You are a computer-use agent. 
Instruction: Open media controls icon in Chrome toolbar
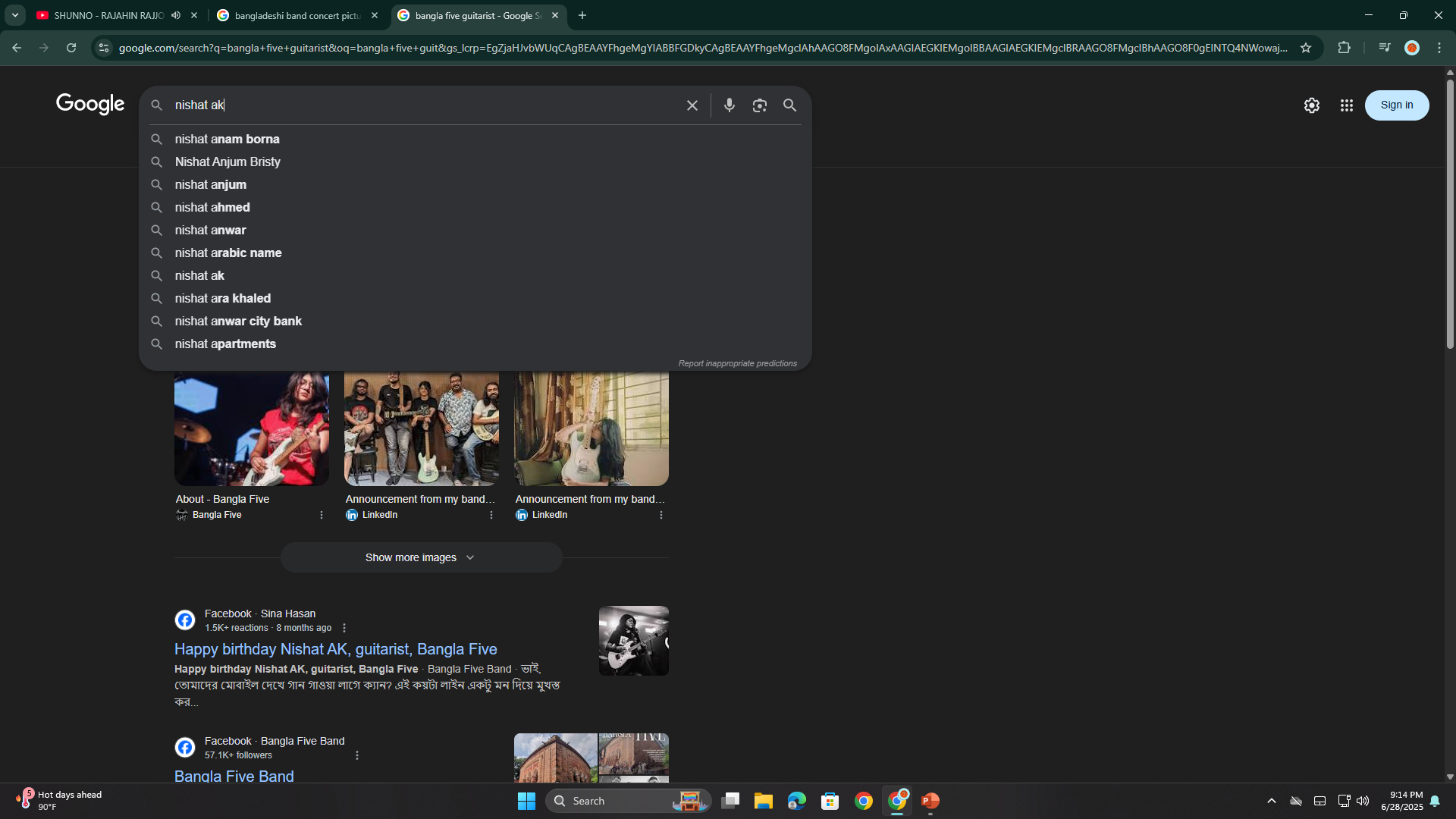click(x=1385, y=48)
